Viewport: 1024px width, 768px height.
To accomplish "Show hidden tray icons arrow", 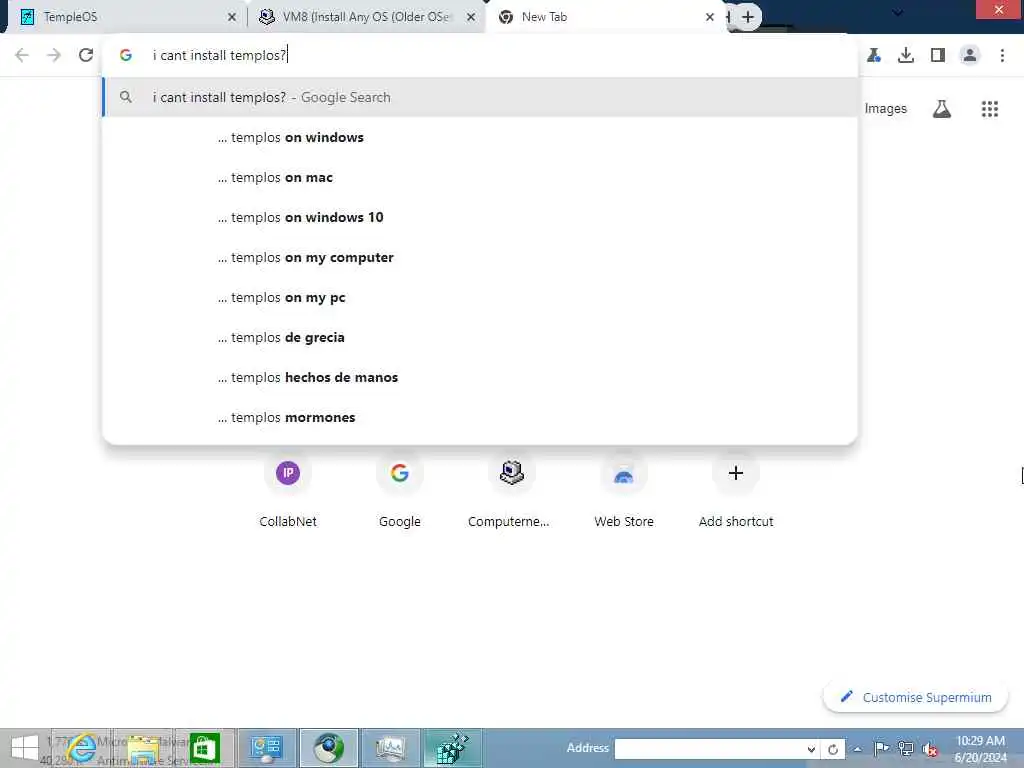I will tap(857, 749).
